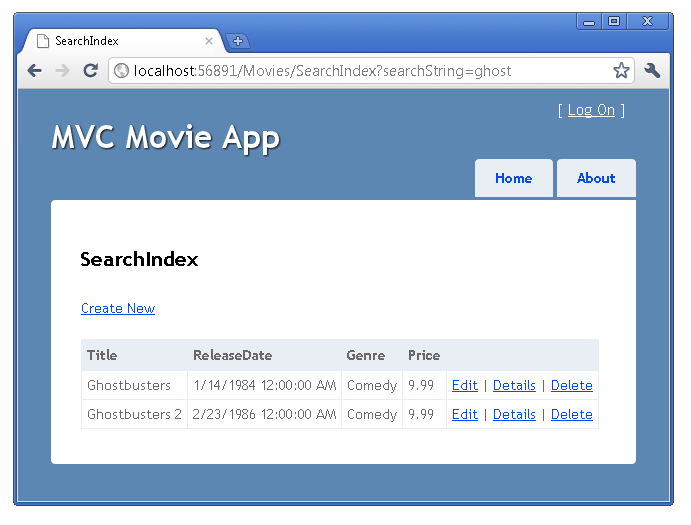Click the 9.99 price in Ghostbusters 1984 row

click(x=424, y=385)
